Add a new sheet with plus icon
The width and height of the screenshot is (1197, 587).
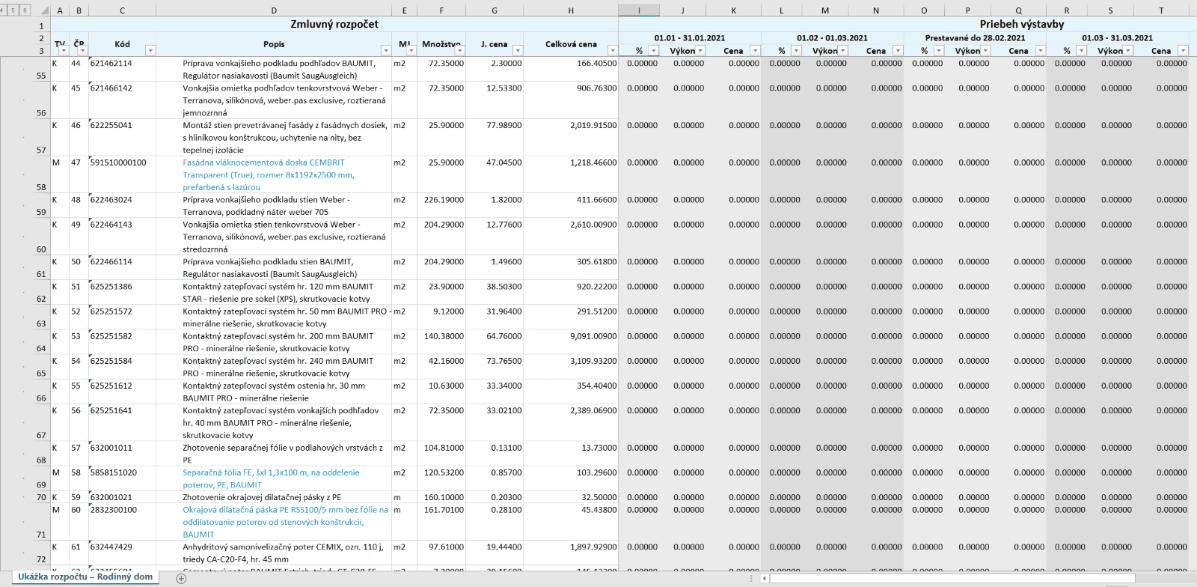point(181,578)
